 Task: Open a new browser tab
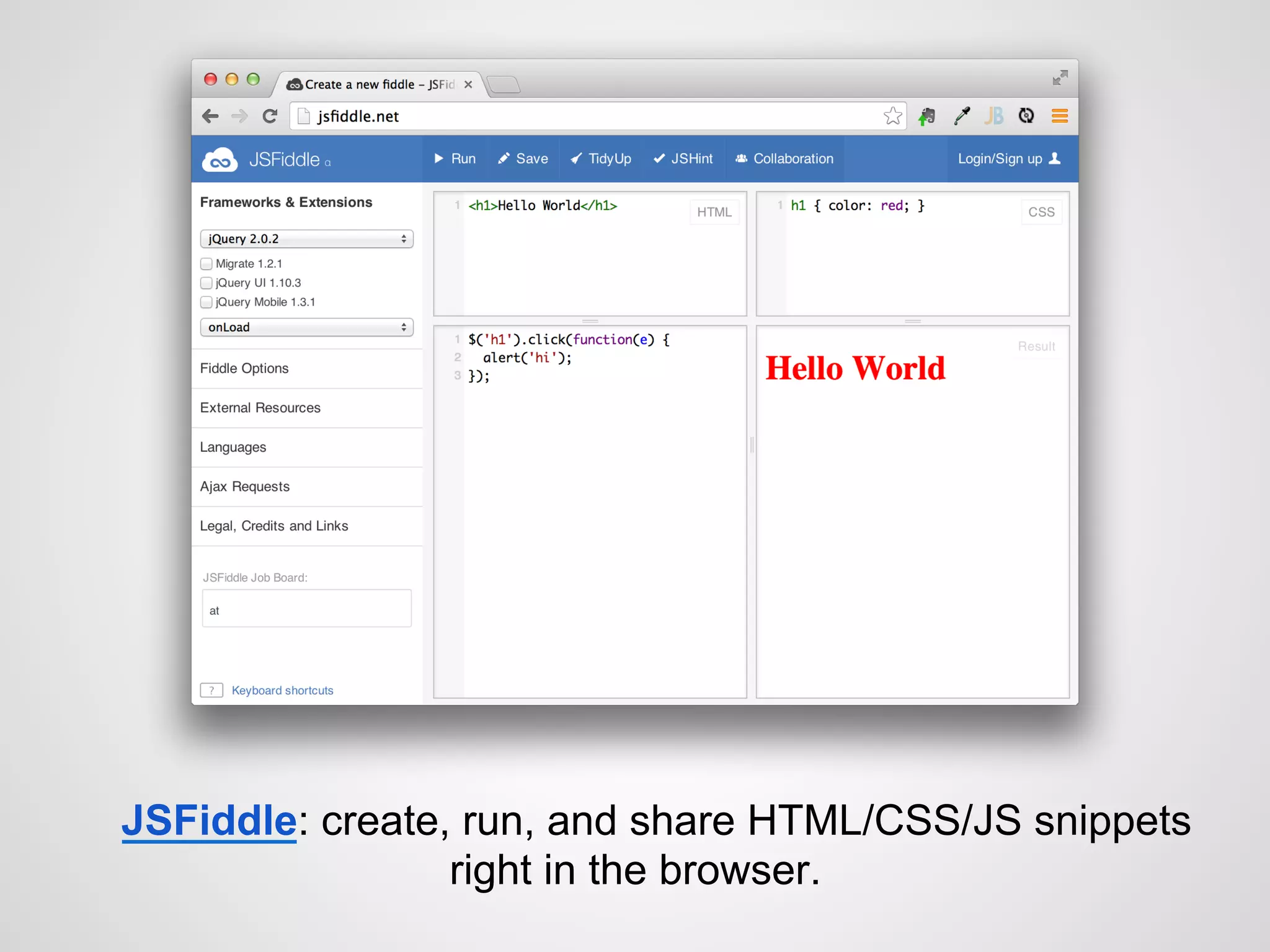point(504,84)
